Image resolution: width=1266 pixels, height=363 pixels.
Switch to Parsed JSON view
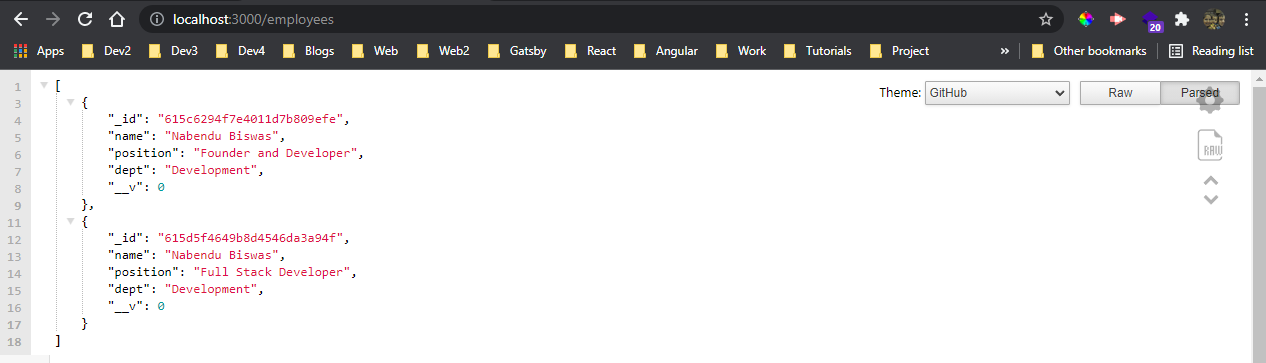pyautogui.click(x=1200, y=93)
